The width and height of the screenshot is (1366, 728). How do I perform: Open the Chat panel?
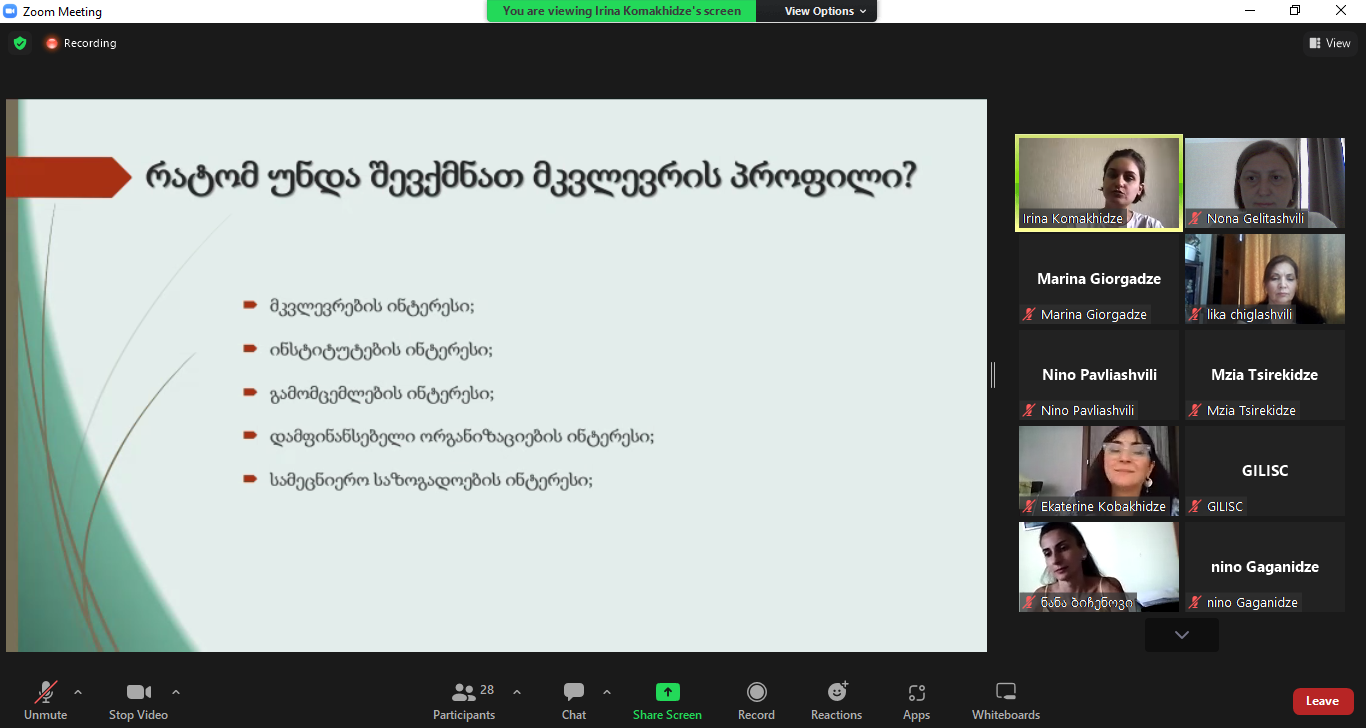[x=574, y=700]
